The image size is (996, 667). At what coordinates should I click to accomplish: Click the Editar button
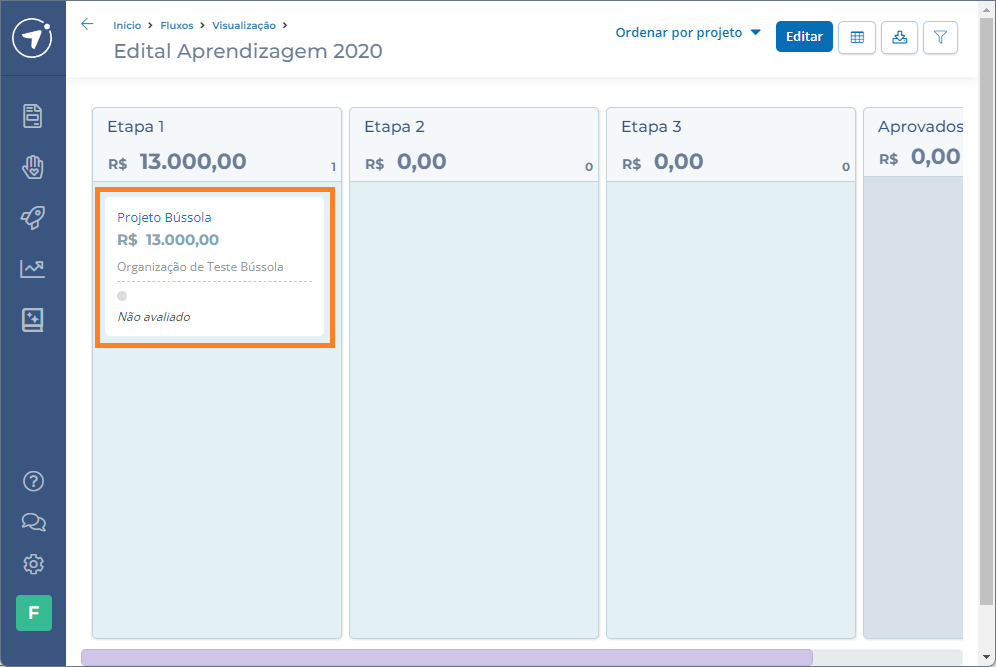tap(804, 37)
